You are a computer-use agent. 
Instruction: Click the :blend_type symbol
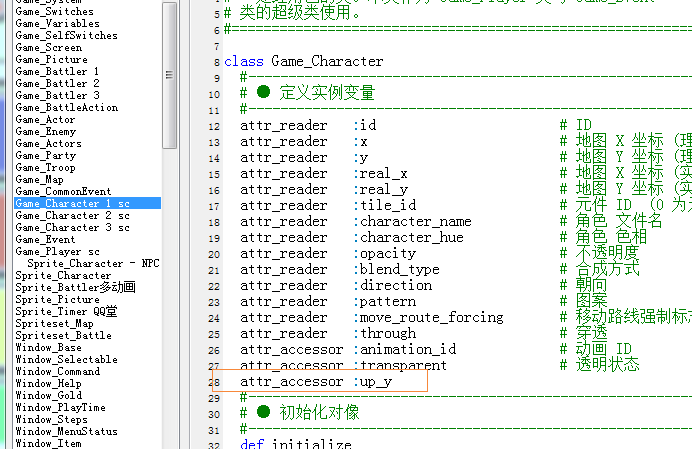pyautogui.click(x=396, y=269)
